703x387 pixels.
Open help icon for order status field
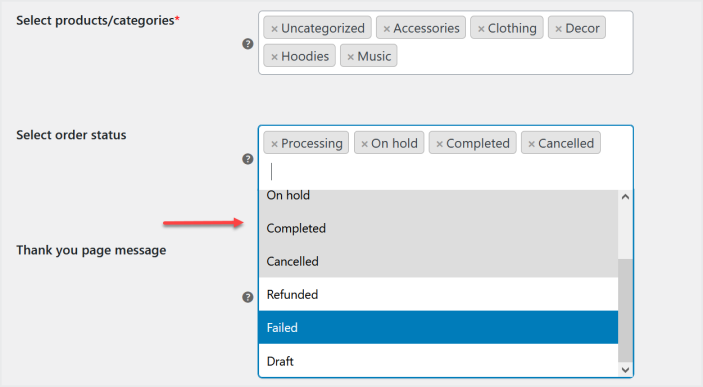coord(248,159)
